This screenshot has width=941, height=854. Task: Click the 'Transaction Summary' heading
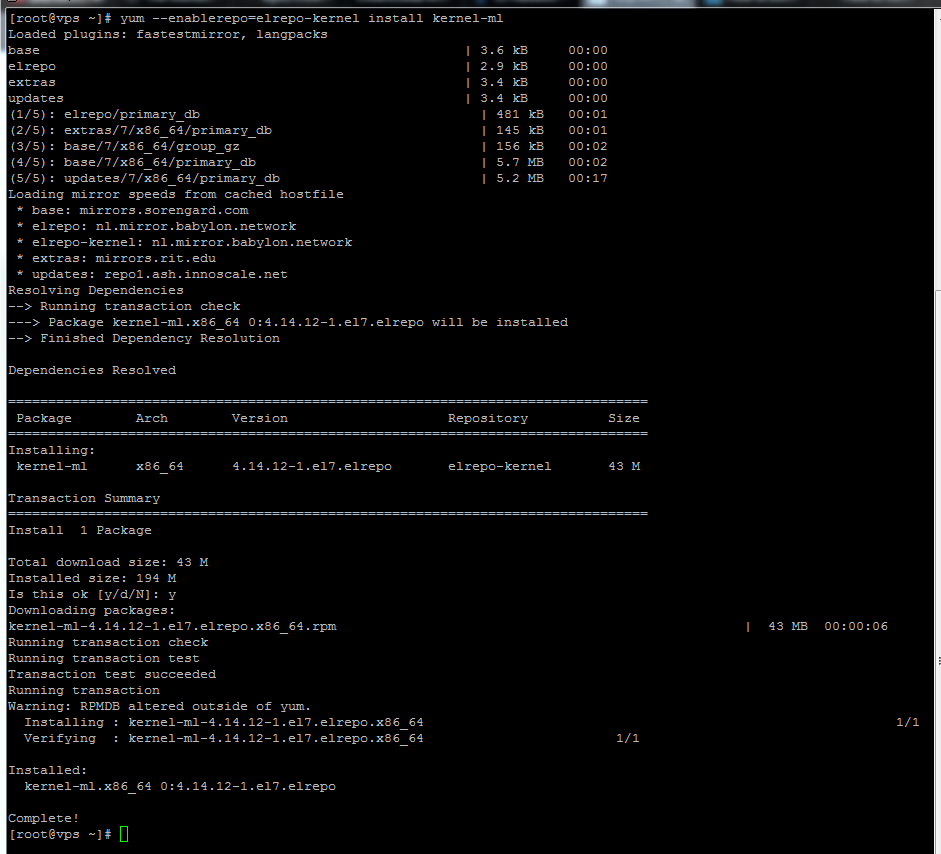(x=84, y=499)
